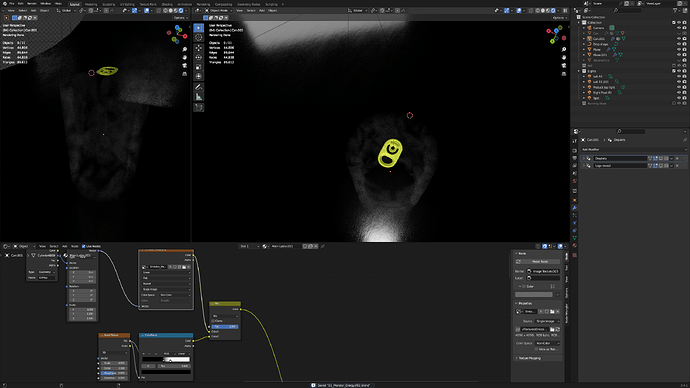This screenshot has width=690, height=388.
Task: Expand the first modifier panel in Properties
Action: 584,158
